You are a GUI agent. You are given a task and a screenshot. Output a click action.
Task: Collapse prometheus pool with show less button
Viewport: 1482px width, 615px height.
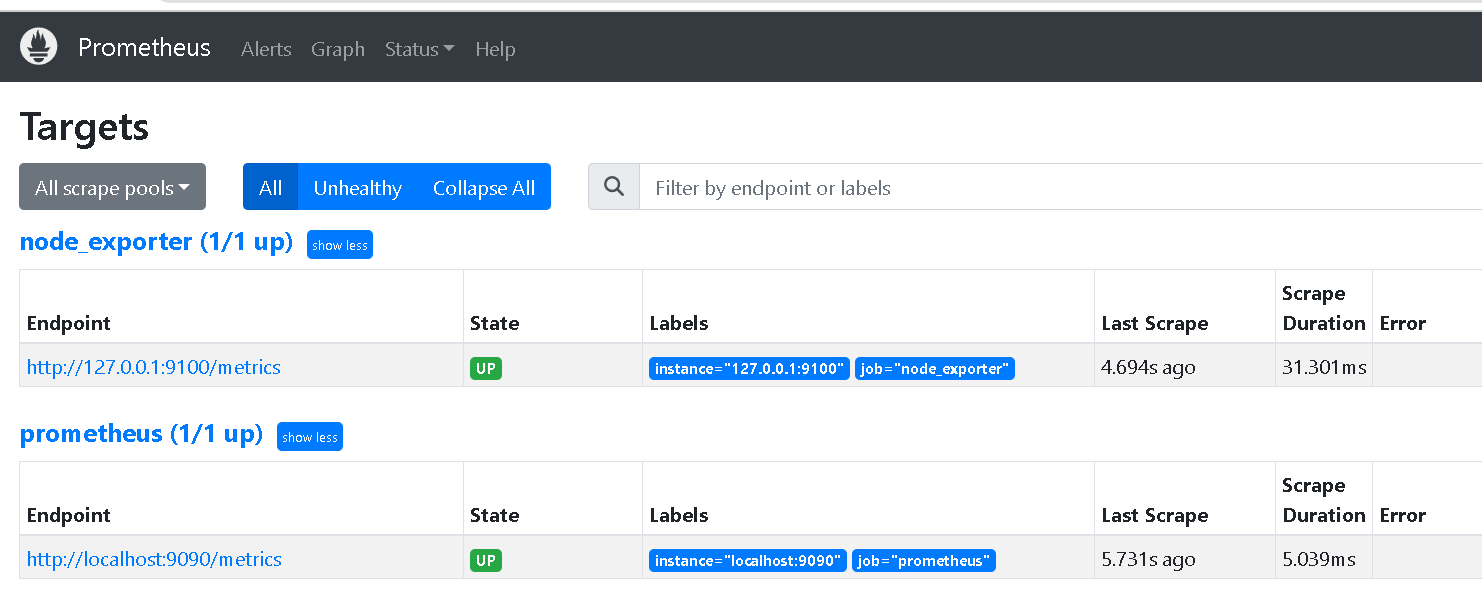point(310,437)
